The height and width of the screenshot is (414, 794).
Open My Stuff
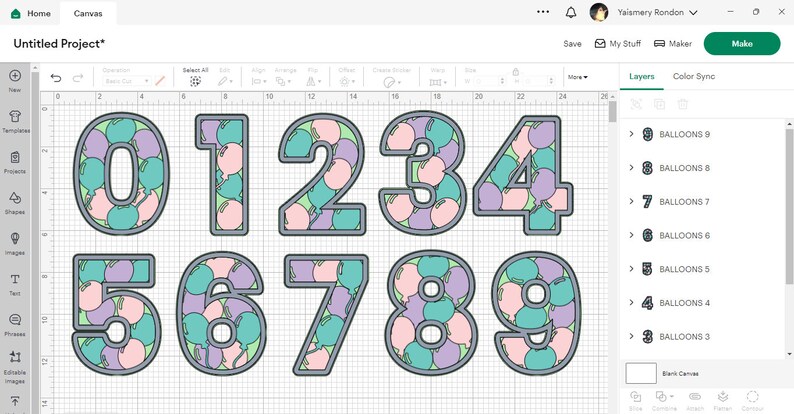(617, 44)
